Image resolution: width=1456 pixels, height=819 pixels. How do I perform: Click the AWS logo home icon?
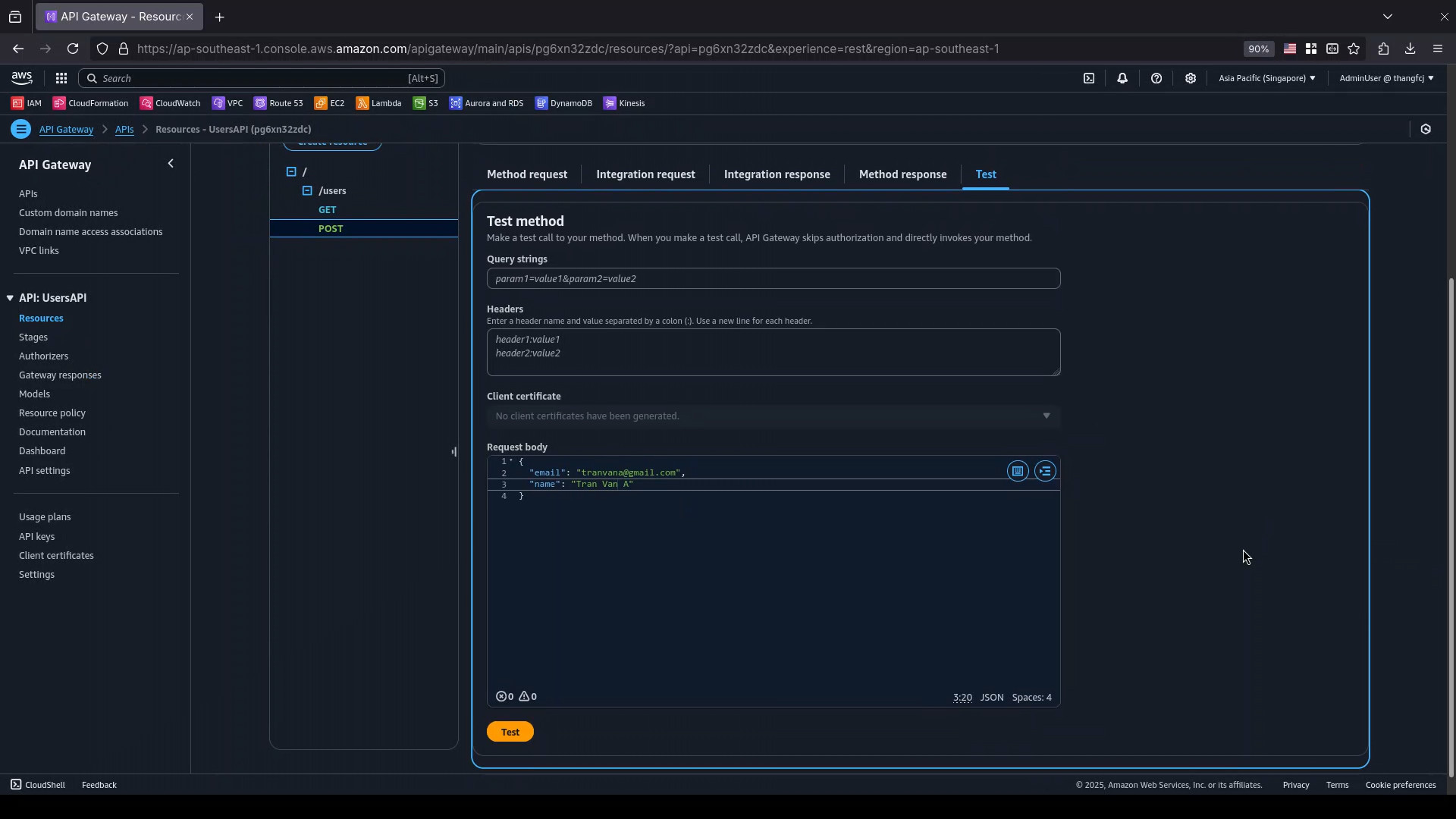[22, 78]
